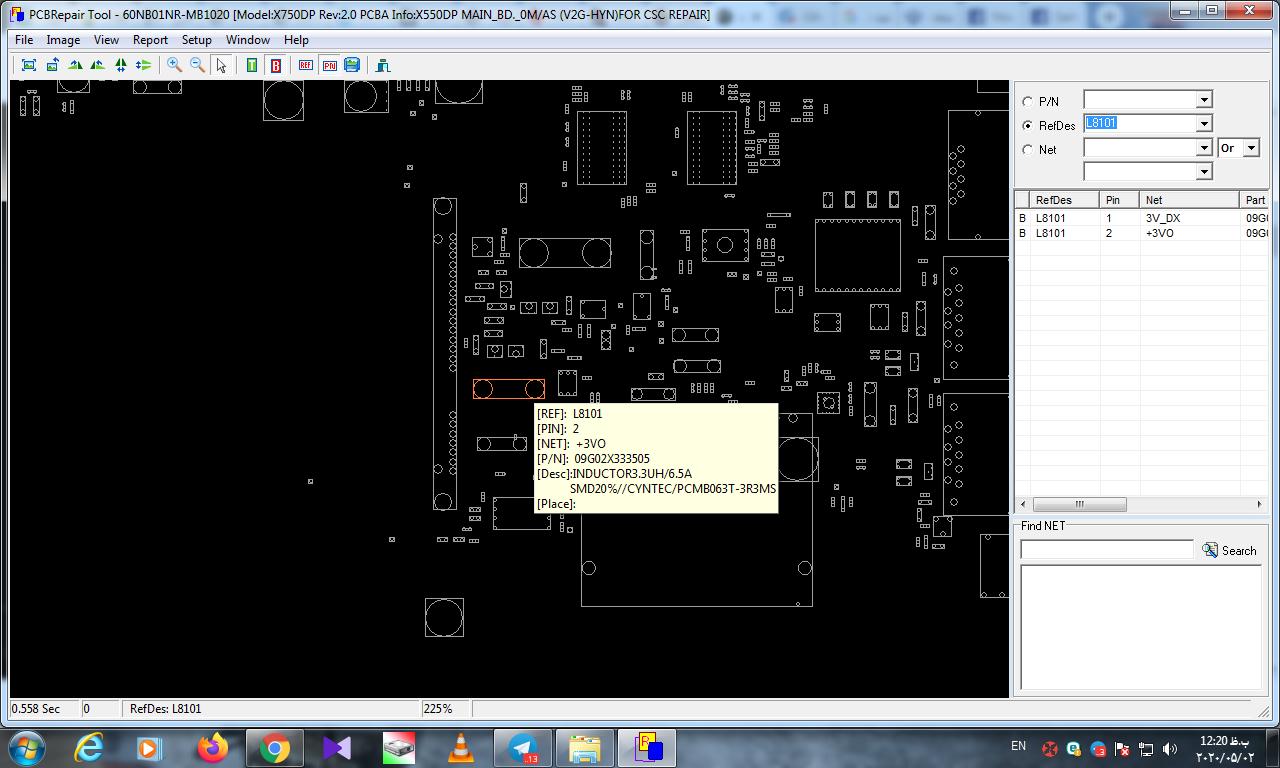Open the View menu

pyautogui.click(x=106, y=40)
